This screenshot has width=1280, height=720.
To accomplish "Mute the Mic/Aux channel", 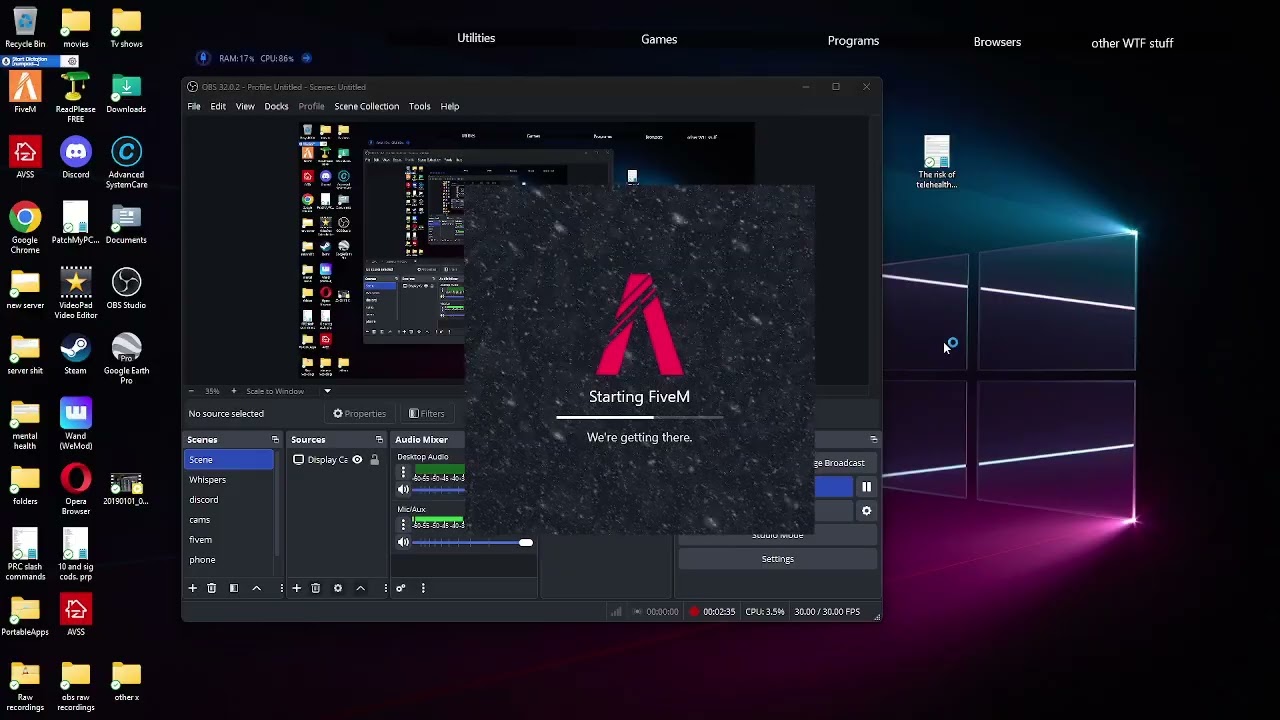I will 404,543.
